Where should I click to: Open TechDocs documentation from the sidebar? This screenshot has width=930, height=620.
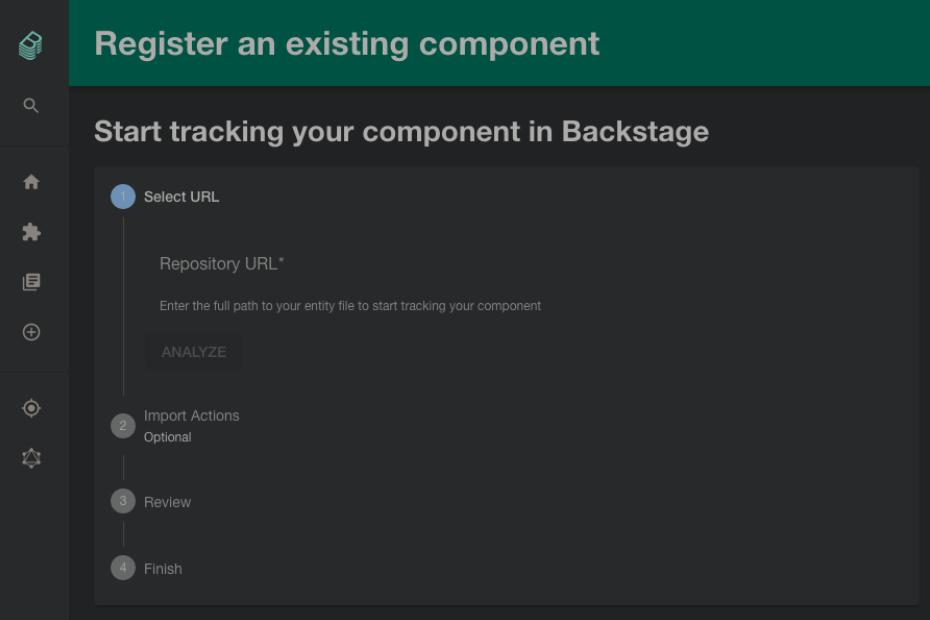coord(31,281)
